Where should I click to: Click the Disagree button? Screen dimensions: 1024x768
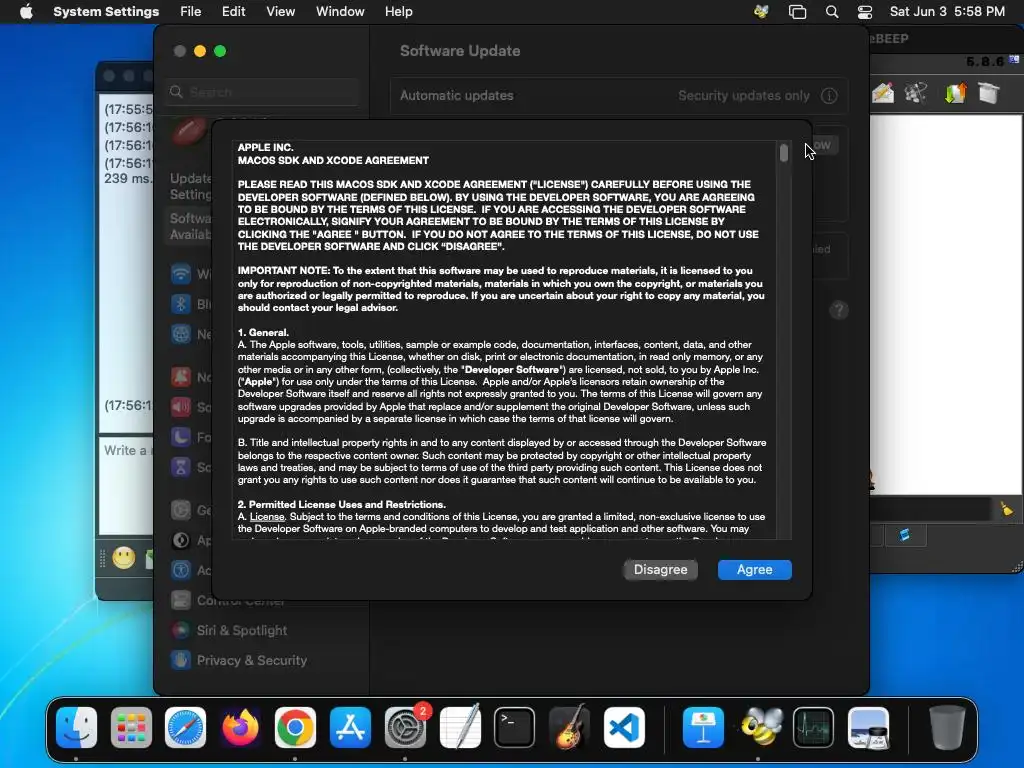(x=660, y=569)
